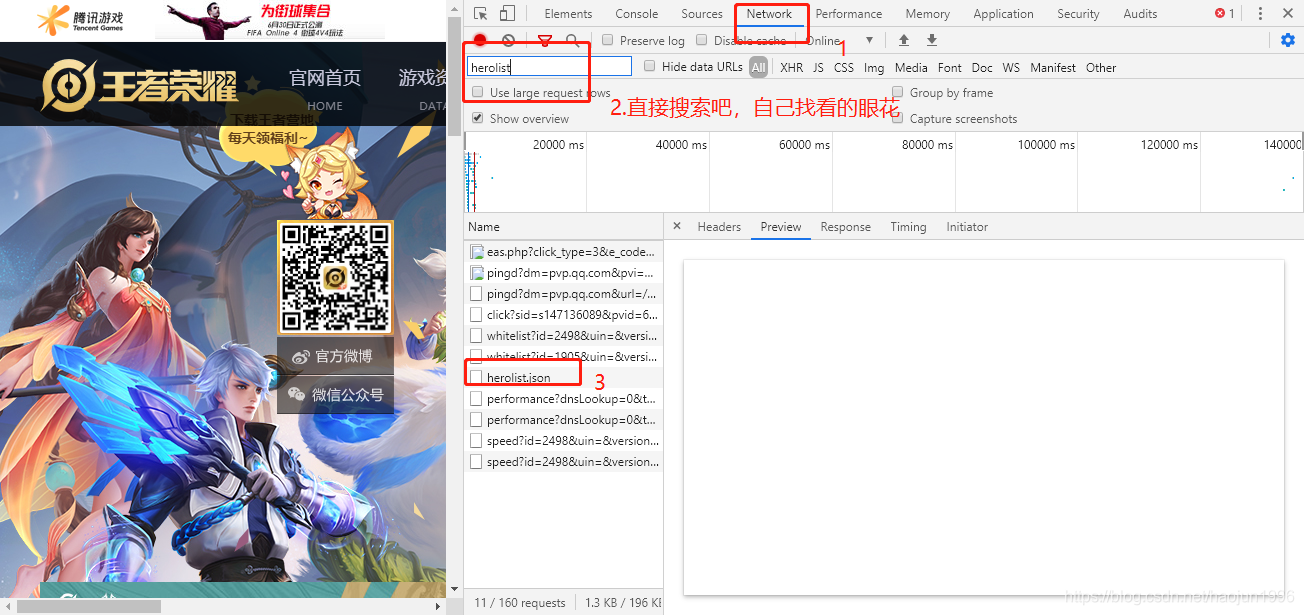
Task: Open the Application tab
Action: [x=1003, y=14]
